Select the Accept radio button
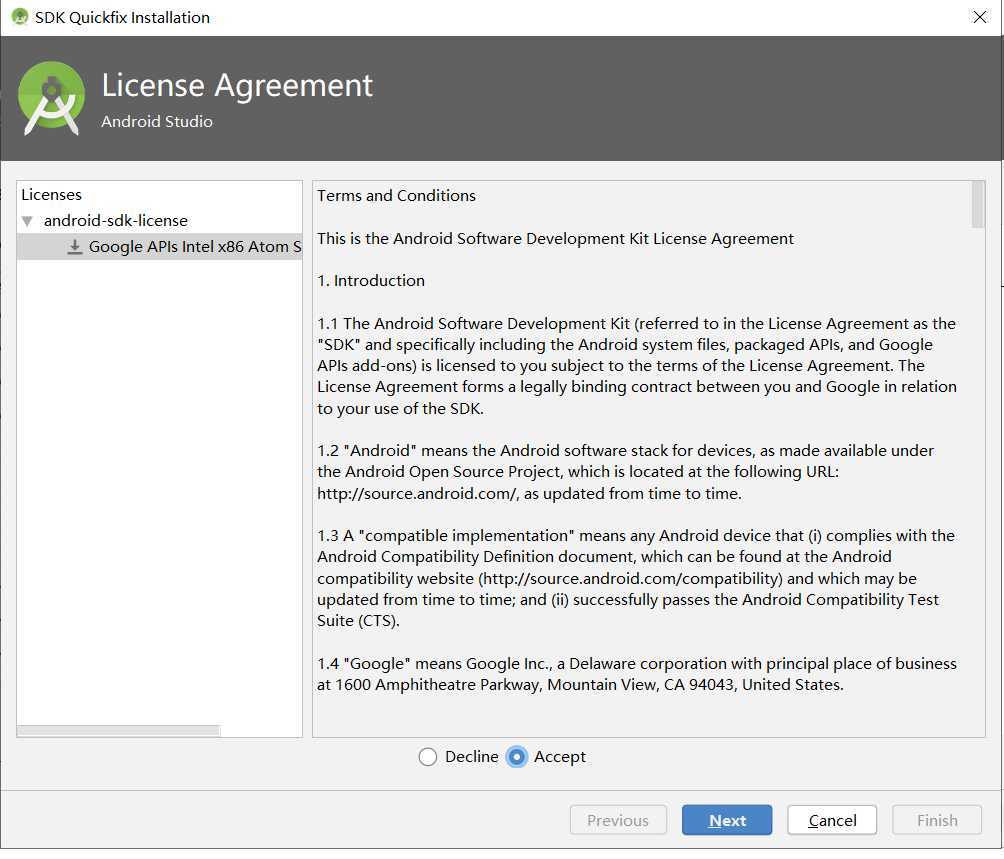 [516, 757]
